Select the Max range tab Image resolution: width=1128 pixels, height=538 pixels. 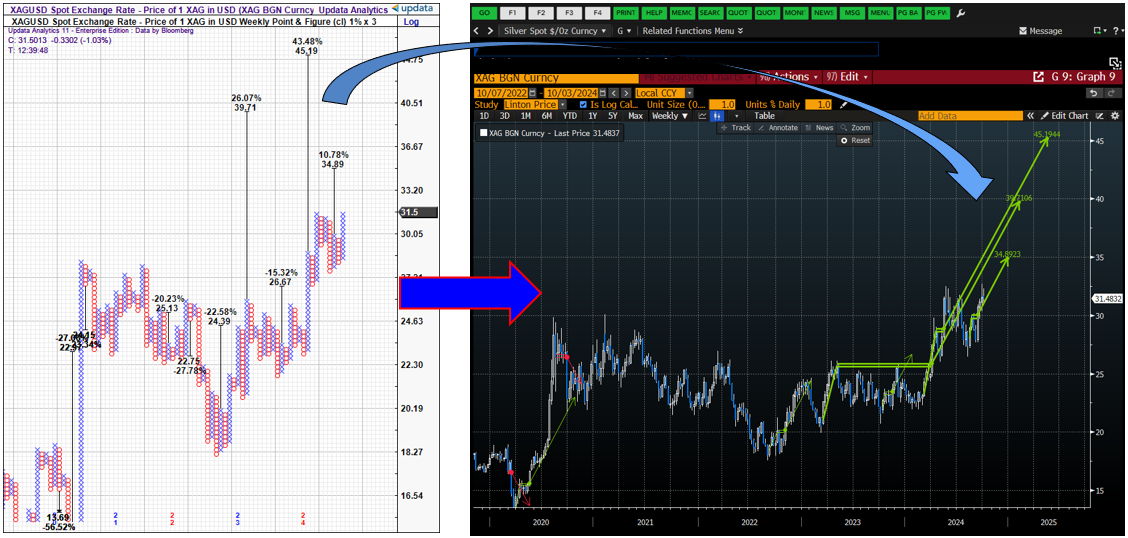[x=636, y=116]
